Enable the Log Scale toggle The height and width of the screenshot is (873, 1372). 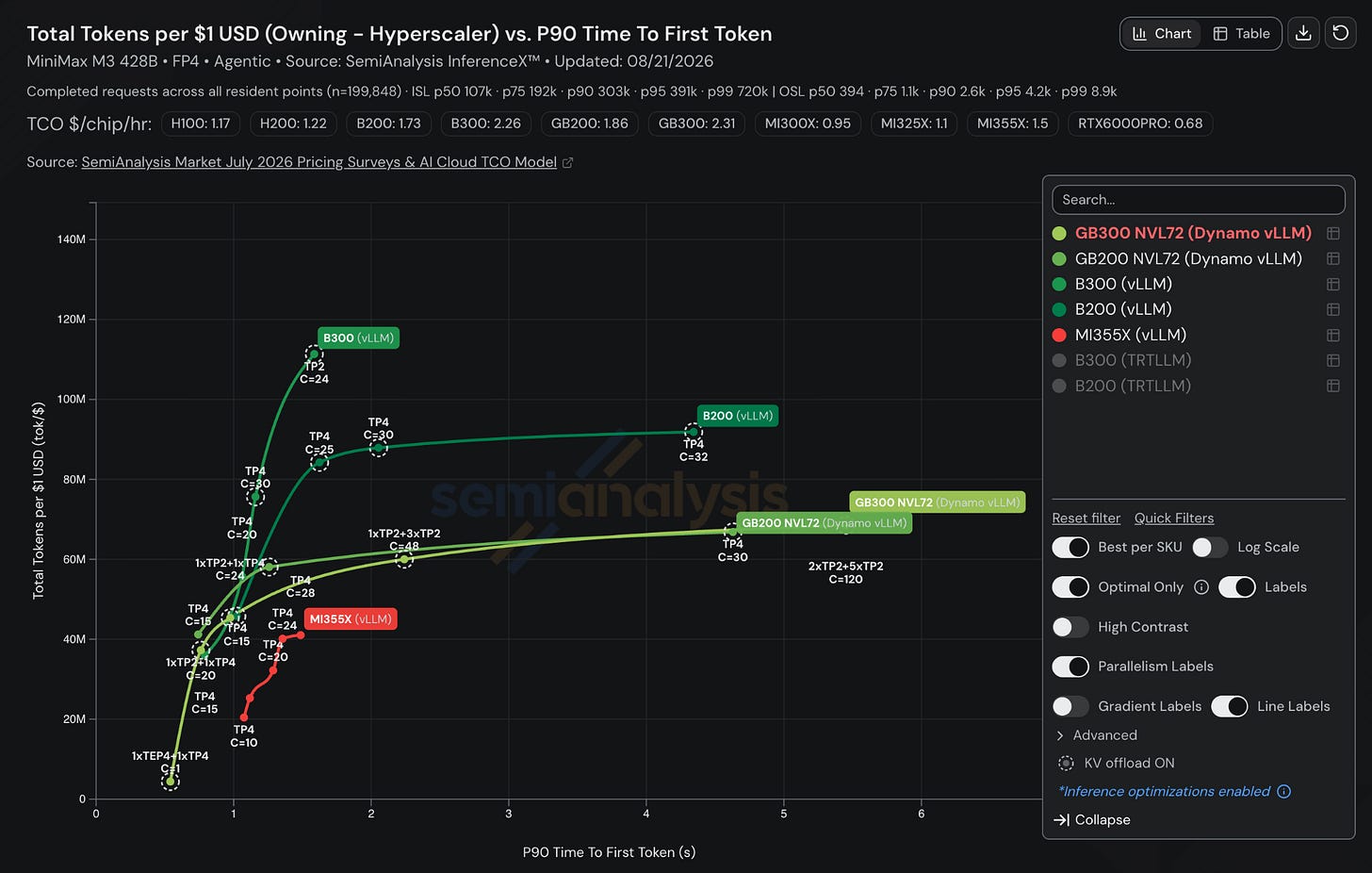(x=1210, y=548)
